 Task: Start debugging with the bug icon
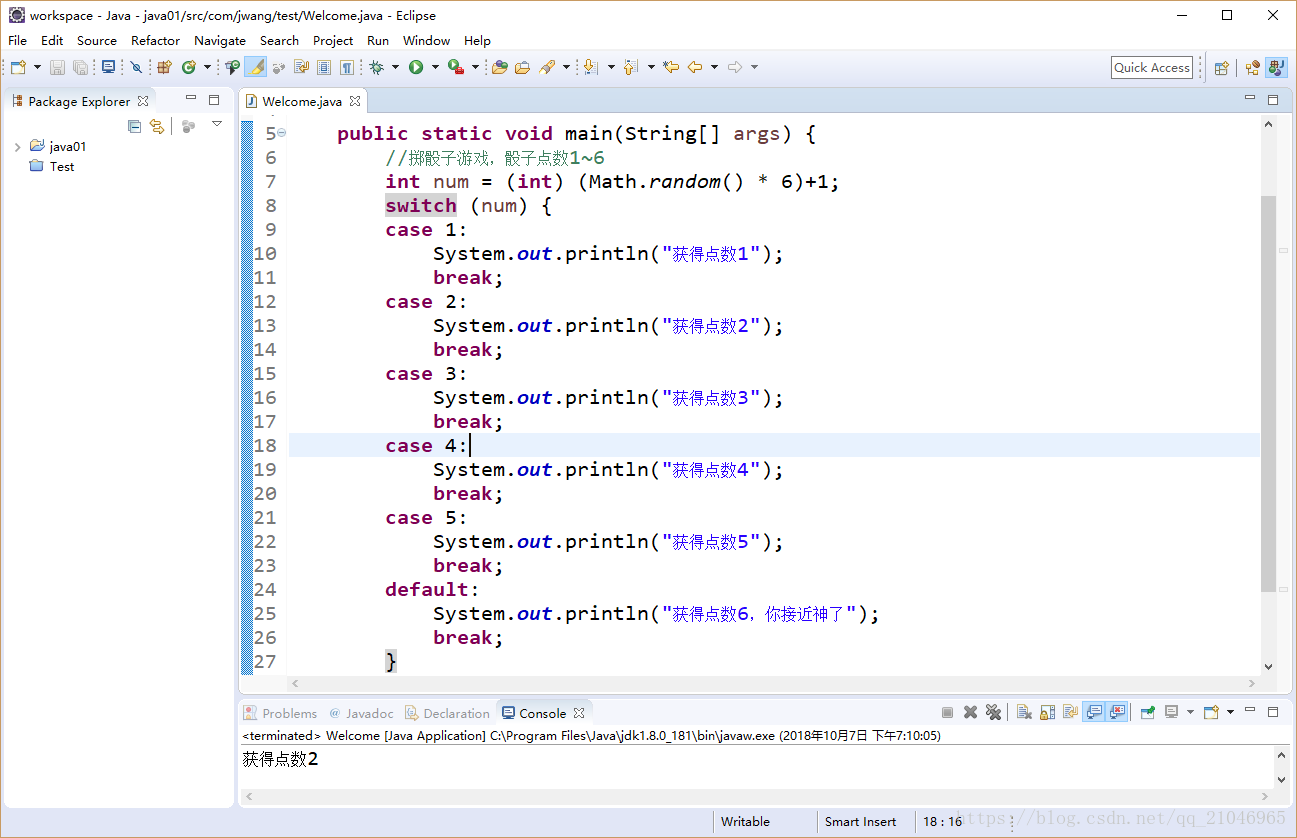(377, 67)
